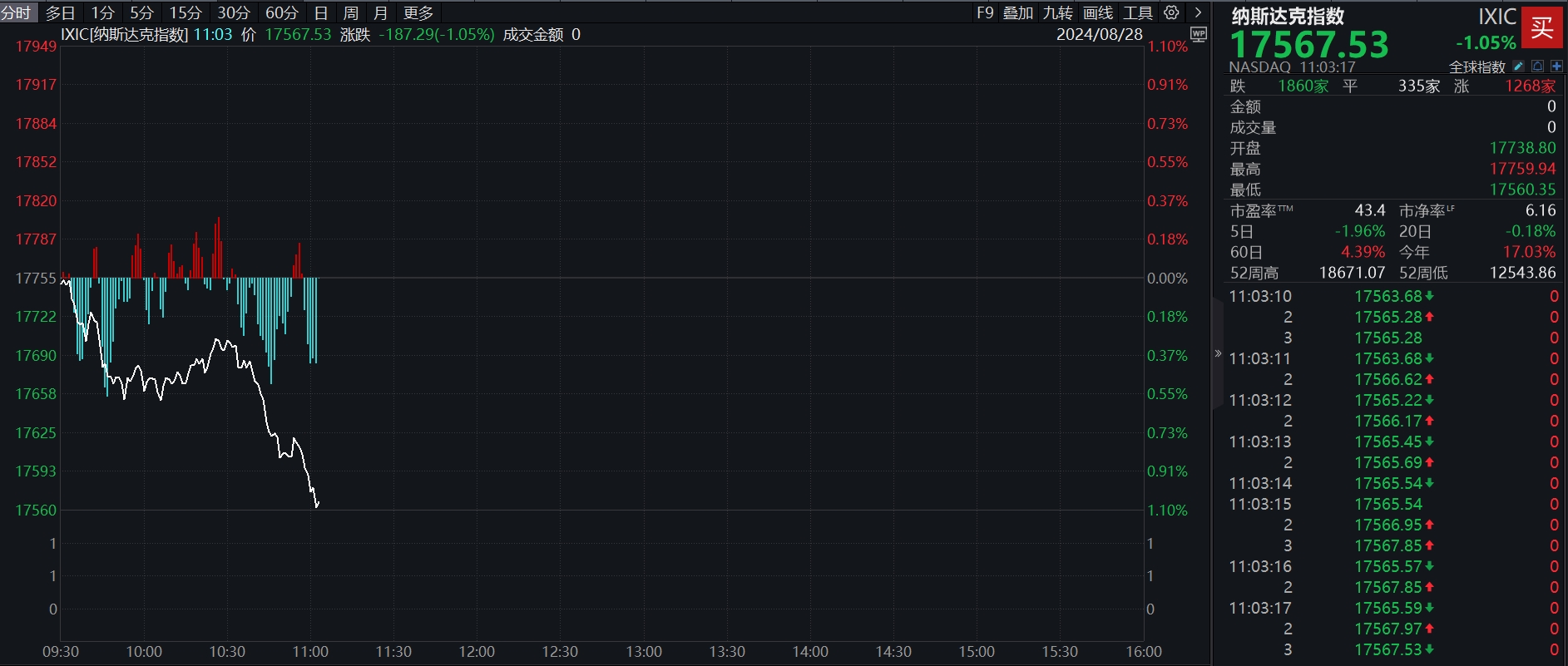Click the 60日 change 4.39%

(x=1363, y=252)
